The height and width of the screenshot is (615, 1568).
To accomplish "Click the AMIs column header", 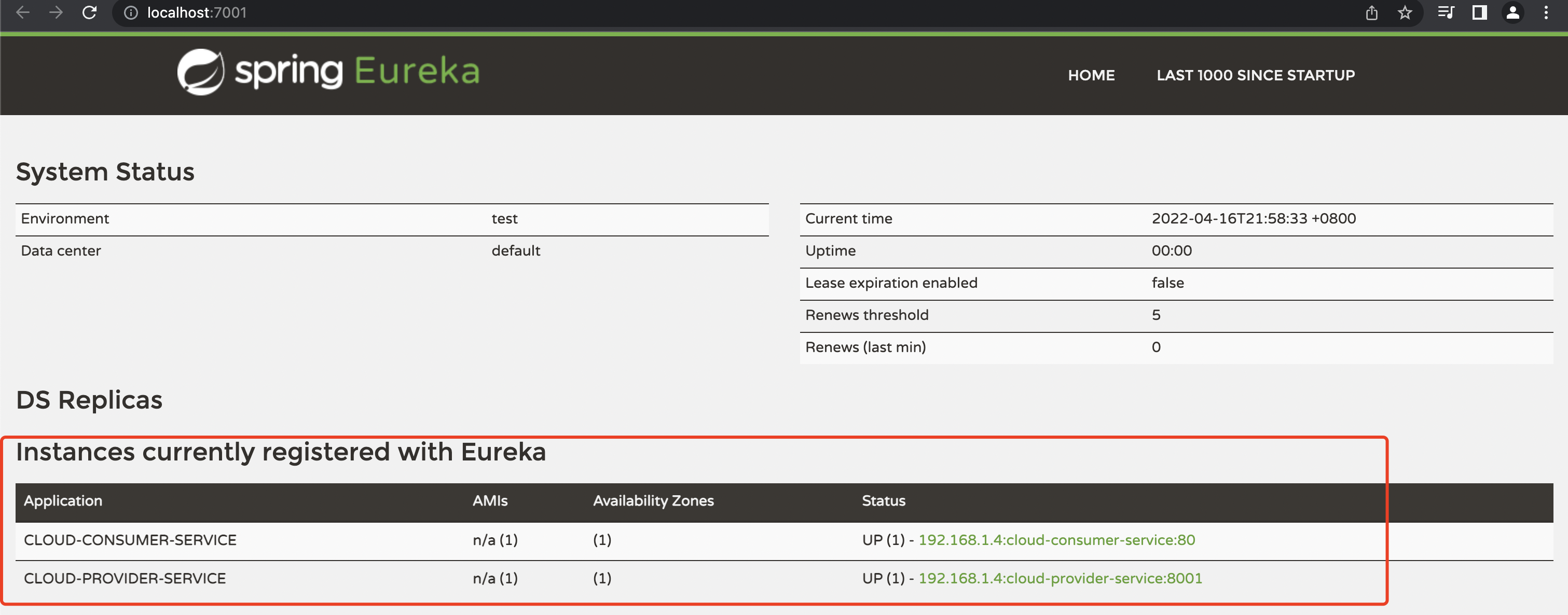I will 490,500.
